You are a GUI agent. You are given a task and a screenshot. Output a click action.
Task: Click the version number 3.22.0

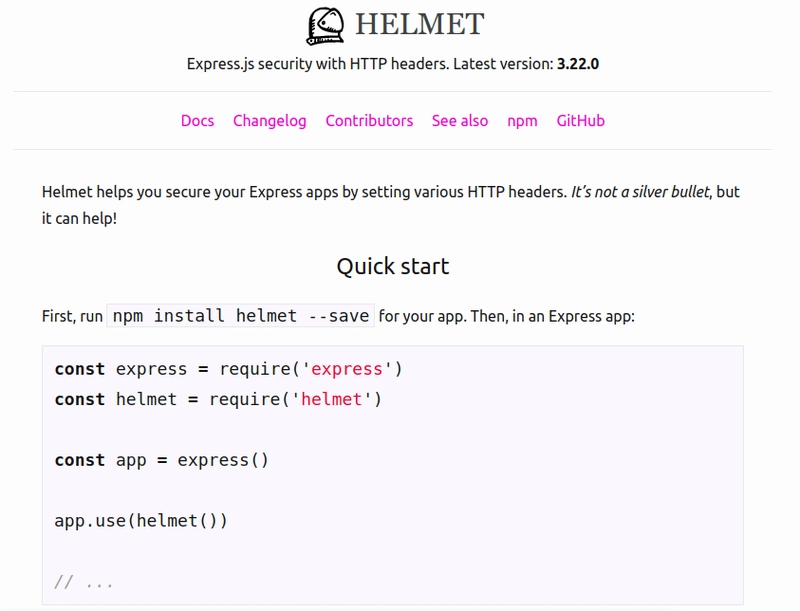(578, 64)
